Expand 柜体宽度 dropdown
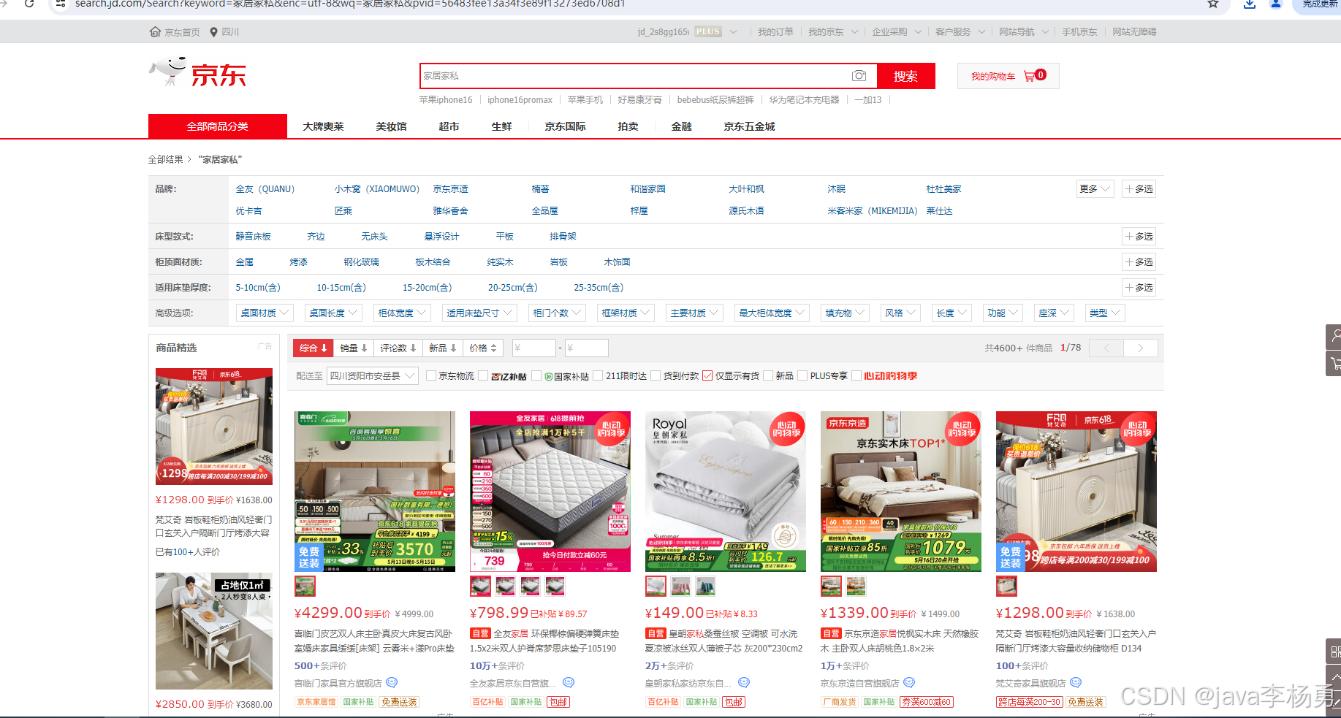The width and height of the screenshot is (1341, 718). click(x=403, y=313)
